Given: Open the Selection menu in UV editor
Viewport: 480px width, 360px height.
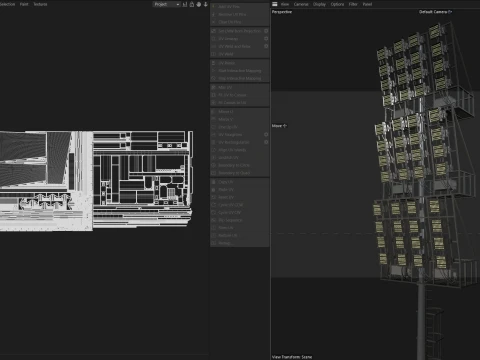Looking at the screenshot, I should click(7, 4).
